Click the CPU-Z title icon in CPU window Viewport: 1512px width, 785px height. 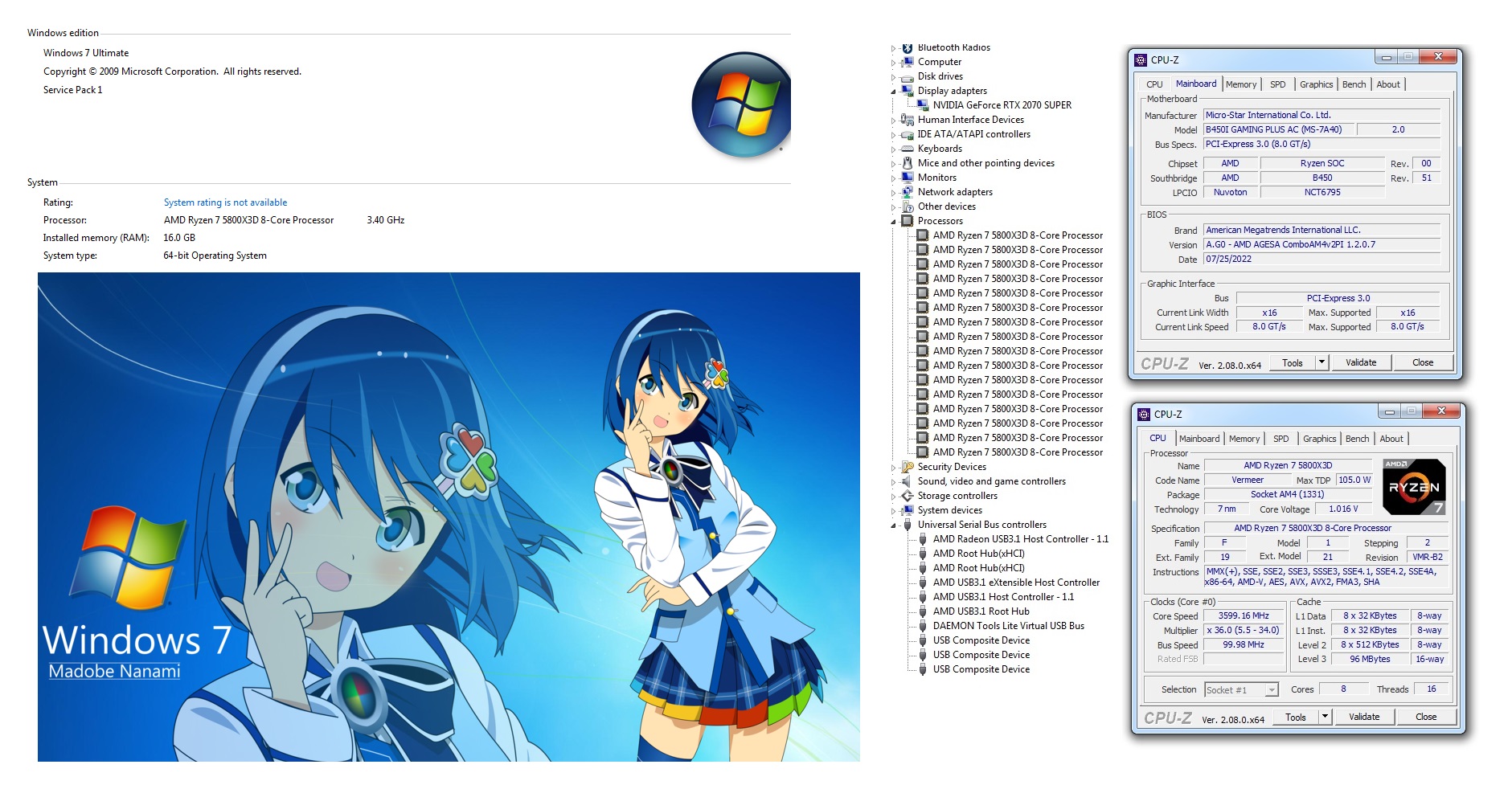[1144, 415]
